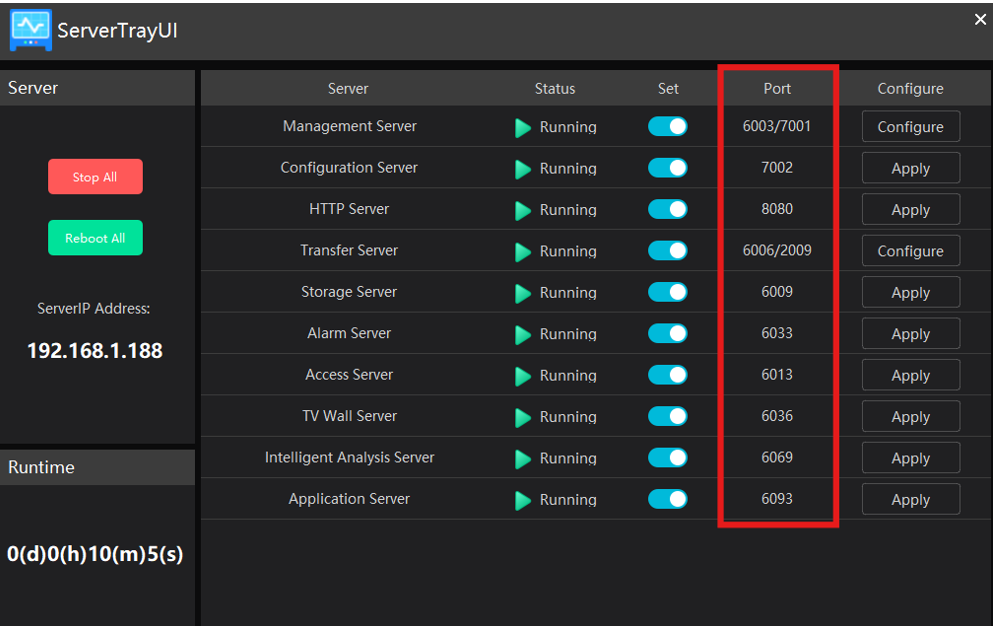Click the green play icon for Management Server
Viewport: 993px width, 626px height.
click(523, 128)
